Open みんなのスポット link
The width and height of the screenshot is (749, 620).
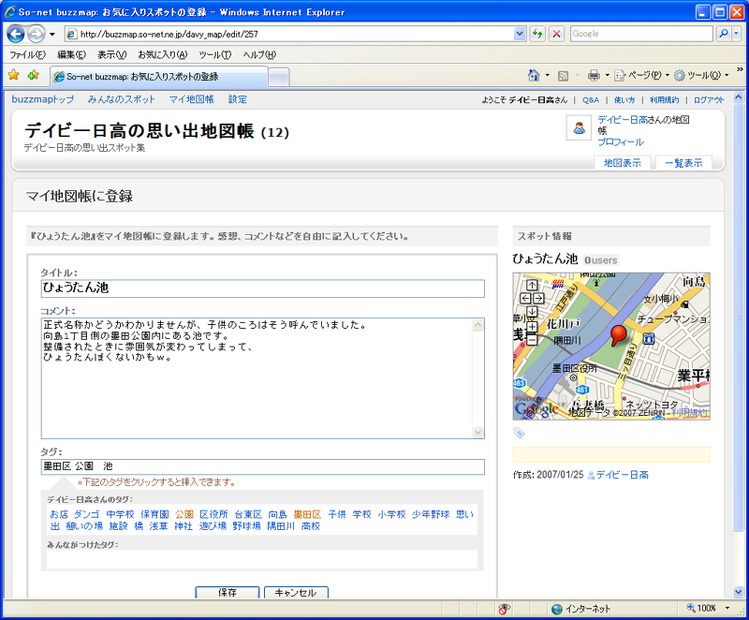pyautogui.click(x=121, y=99)
